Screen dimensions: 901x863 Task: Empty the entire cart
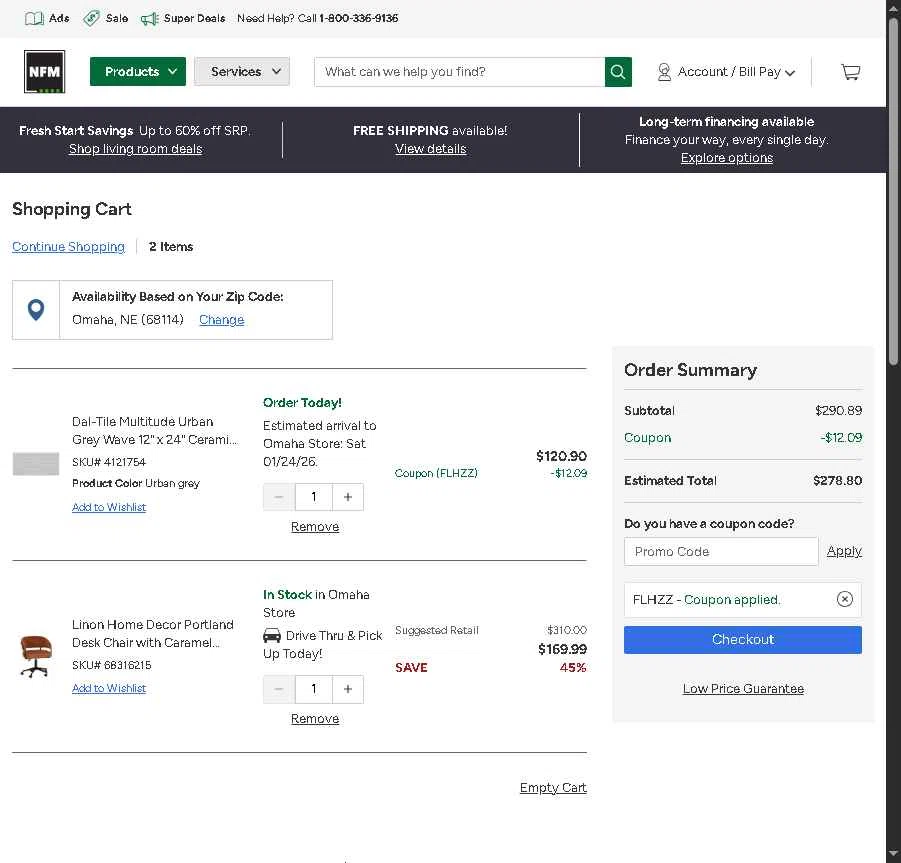553,788
